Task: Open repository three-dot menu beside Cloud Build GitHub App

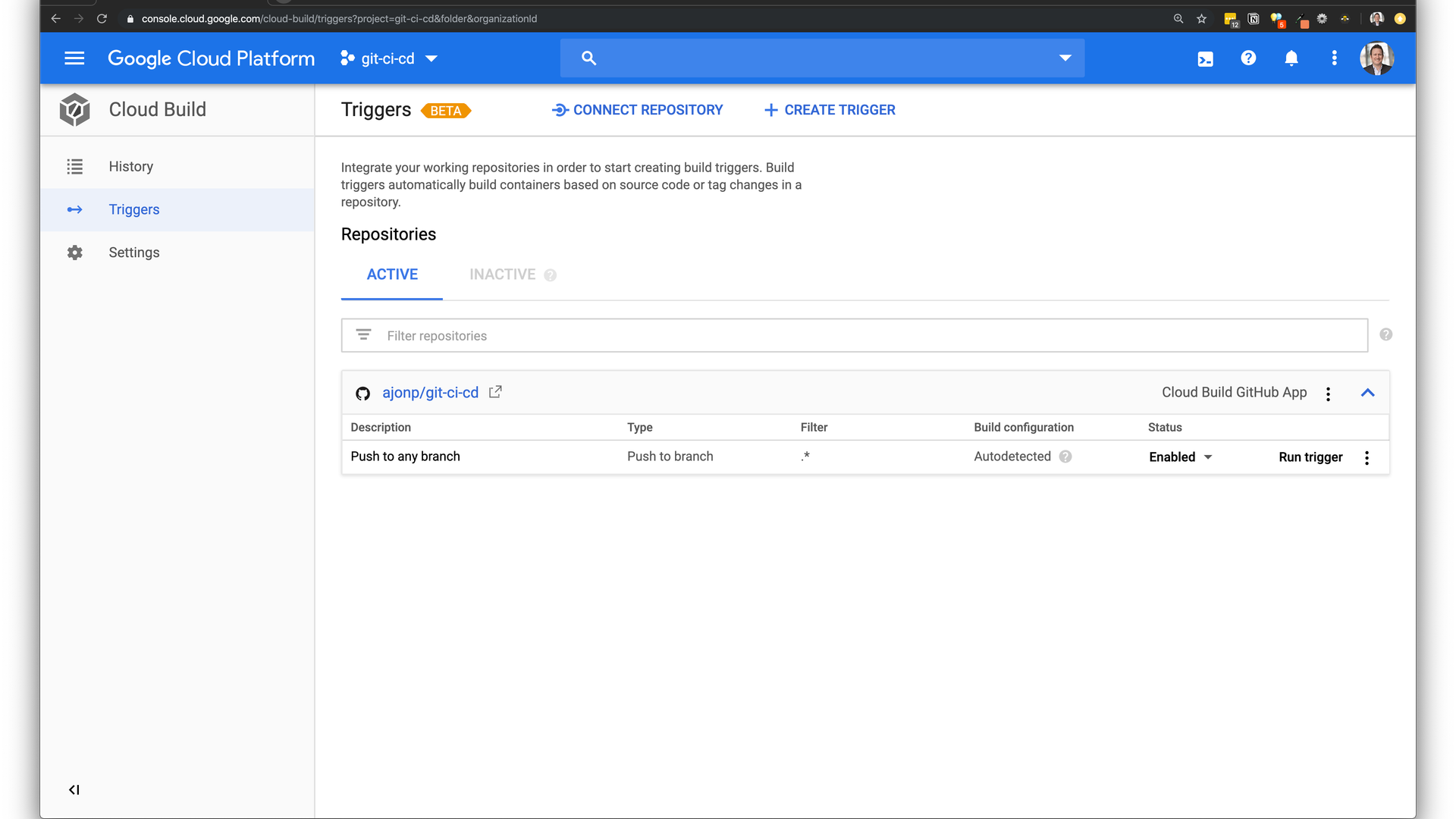Action: 1328,394
